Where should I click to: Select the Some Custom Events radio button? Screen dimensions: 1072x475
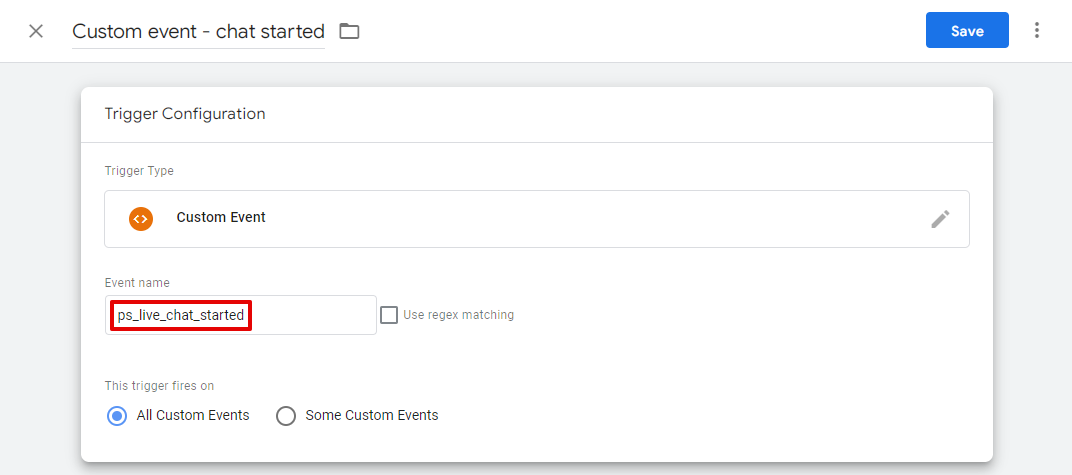point(286,415)
